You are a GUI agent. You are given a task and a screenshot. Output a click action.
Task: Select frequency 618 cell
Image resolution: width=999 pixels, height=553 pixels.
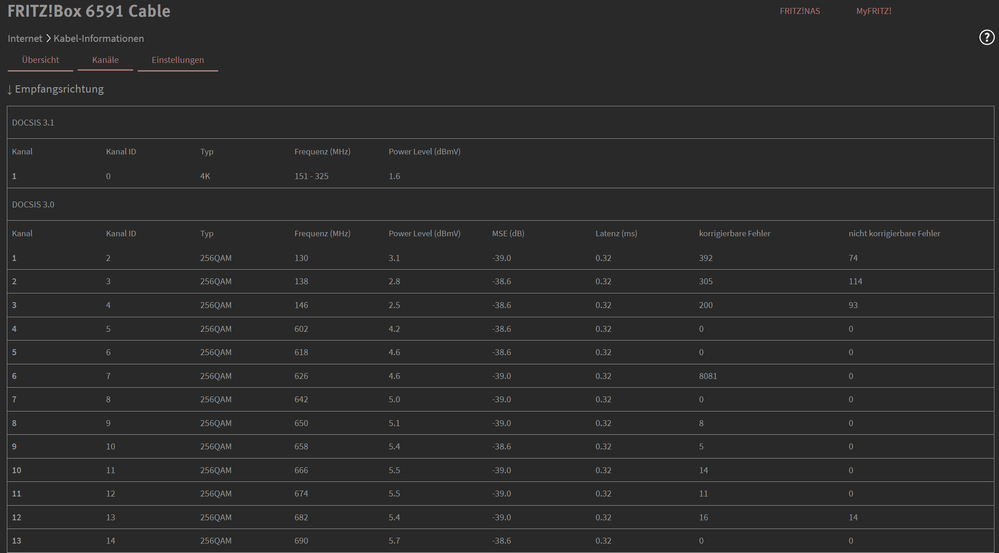pyautogui.click(x=301, y=352)
